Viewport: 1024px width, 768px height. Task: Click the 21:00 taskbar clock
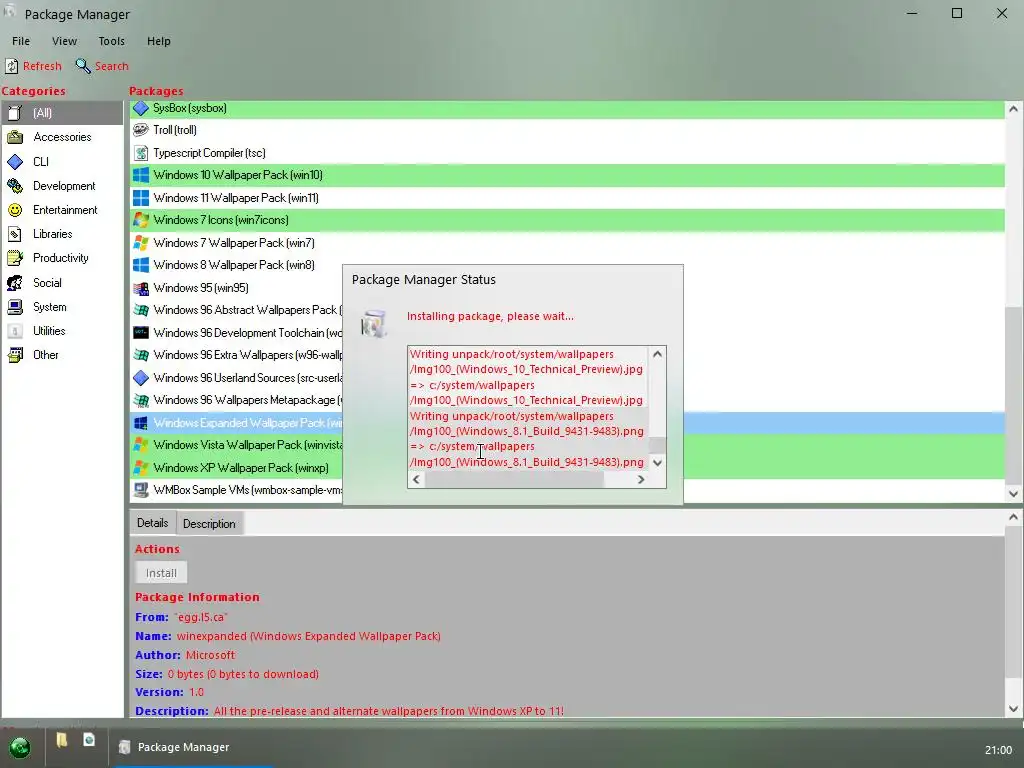(998, 750)
